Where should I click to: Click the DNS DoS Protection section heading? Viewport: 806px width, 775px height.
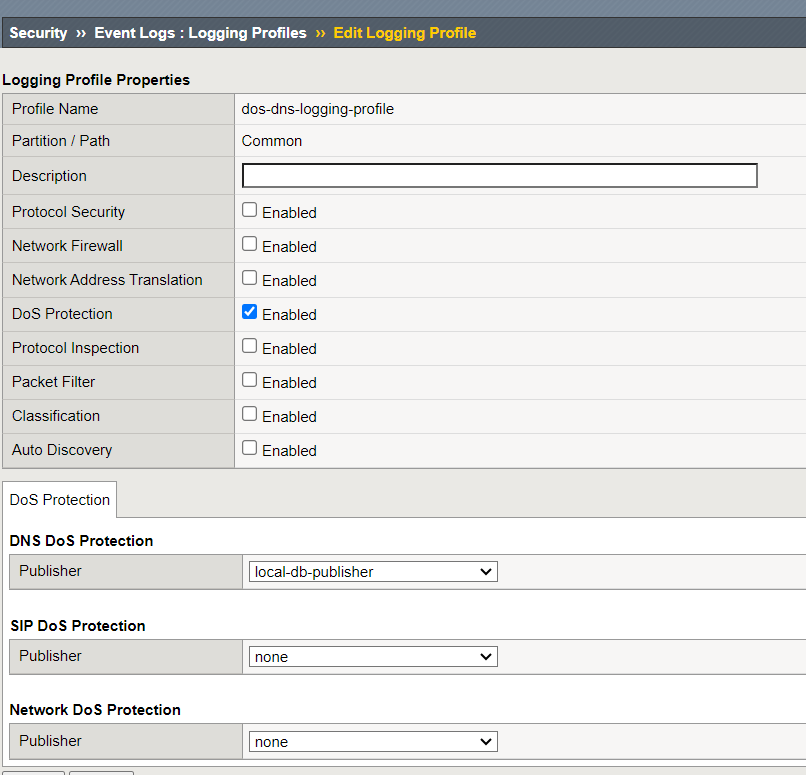click(x=82, y=541)
